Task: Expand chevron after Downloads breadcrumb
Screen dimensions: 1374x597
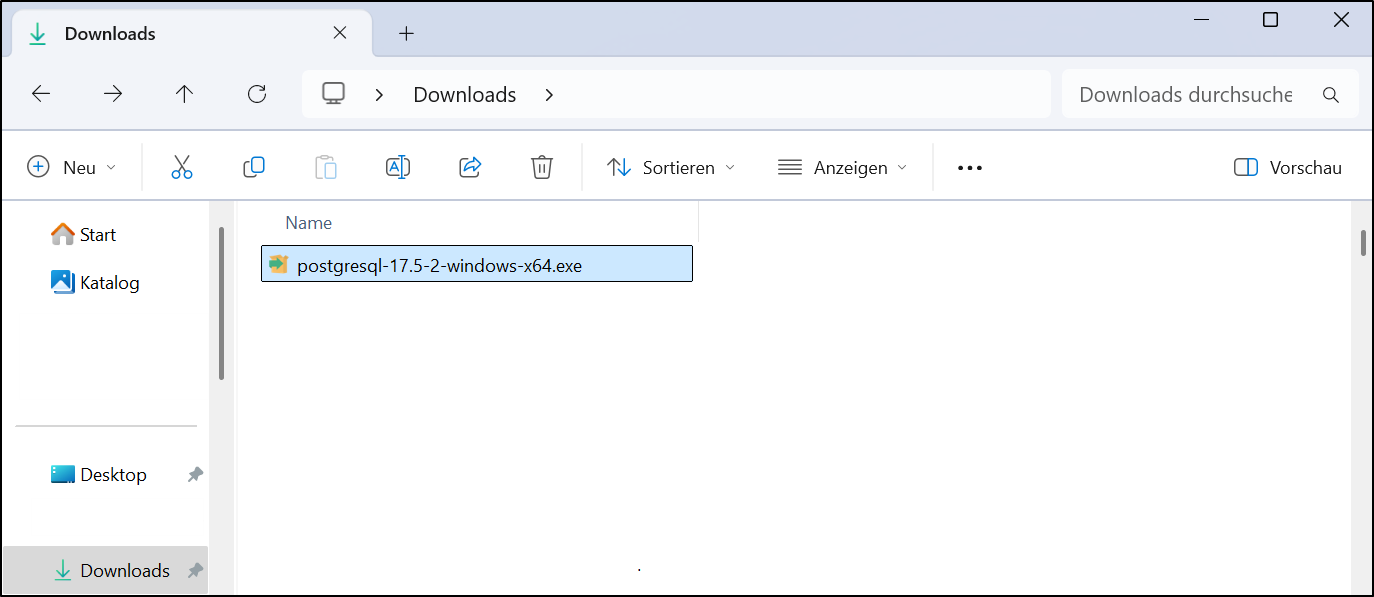Action: [549, 95]
